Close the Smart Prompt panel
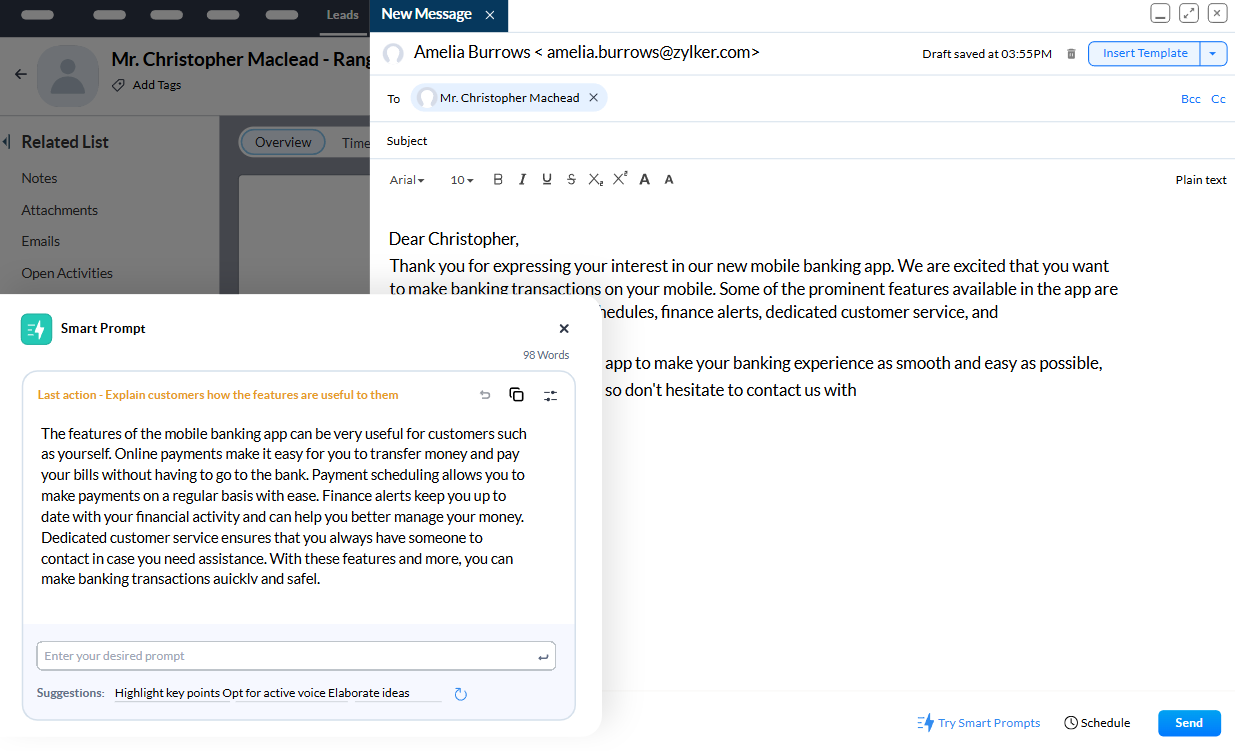 [x=564, y=328]
